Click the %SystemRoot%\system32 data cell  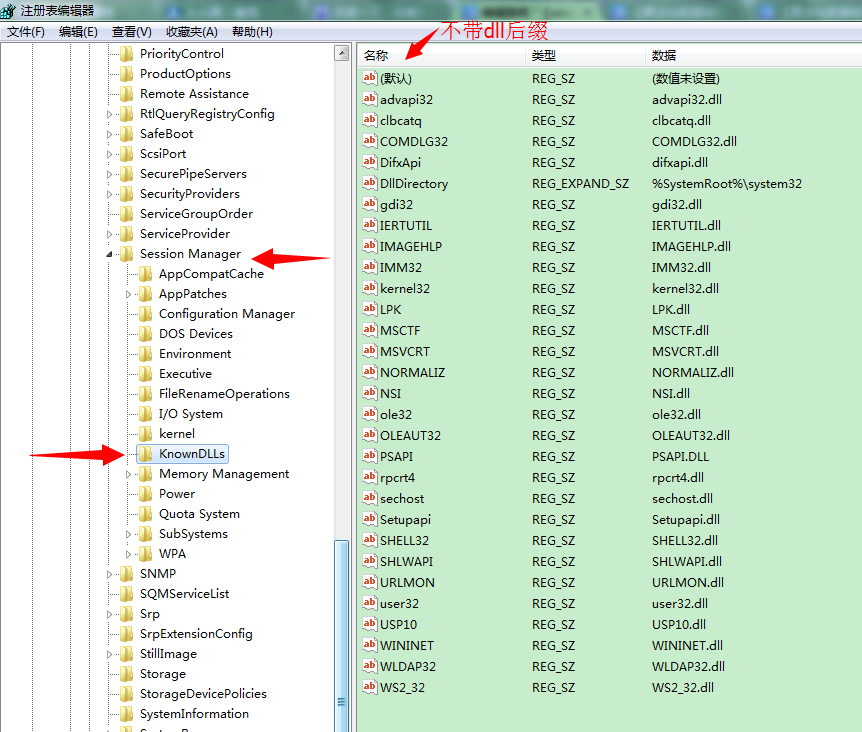pyautogui.click(x=727, y=183)
